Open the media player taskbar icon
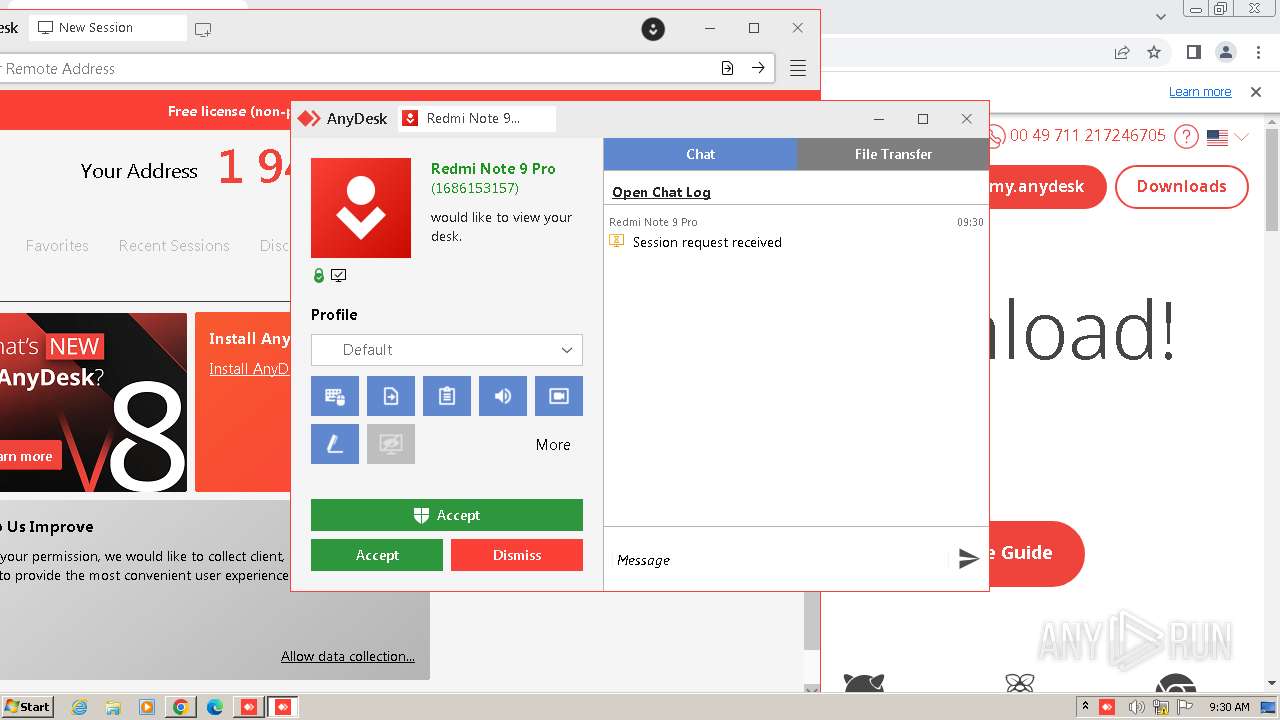 coord(147,707)
